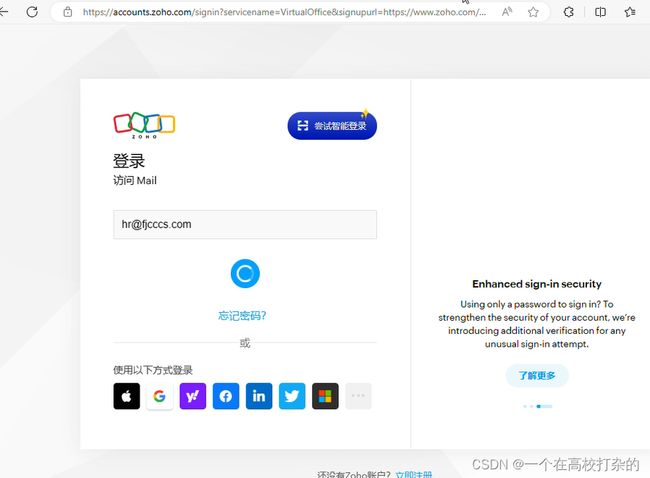Sign in with LinkedIn icon
Viewport: 650px width, 478px height.
click(x=259, y=396)
